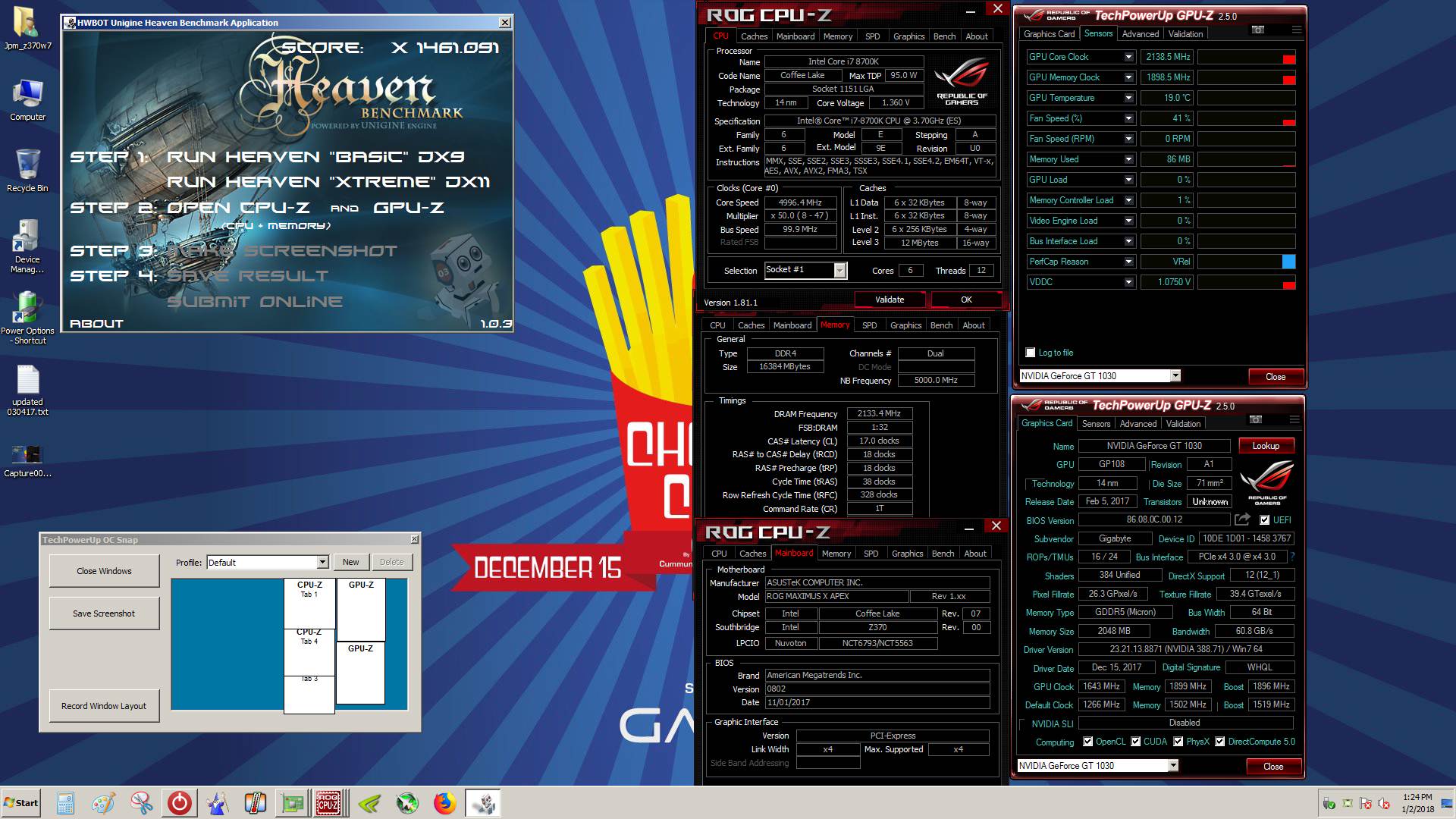Expand the PerfCap Reason sensor dropdown
This screenshot has width=1456, height=819.
coord(1128,262)
